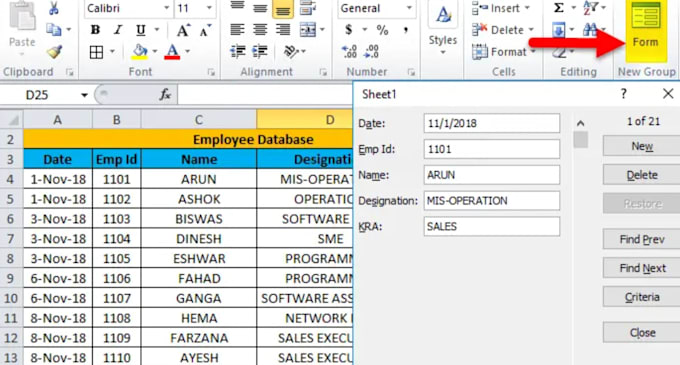
Task: Click the Find & Select binoculars
Action: tap(590, 30)
